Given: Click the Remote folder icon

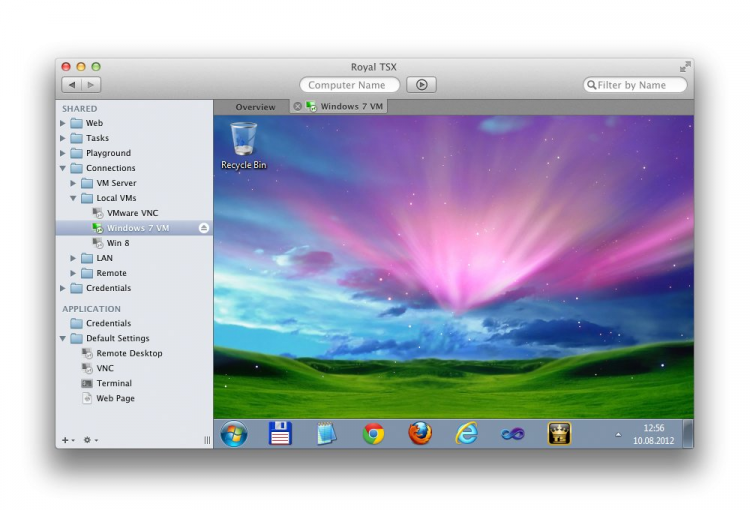Looking at the screenshot, I should (87, 273).
